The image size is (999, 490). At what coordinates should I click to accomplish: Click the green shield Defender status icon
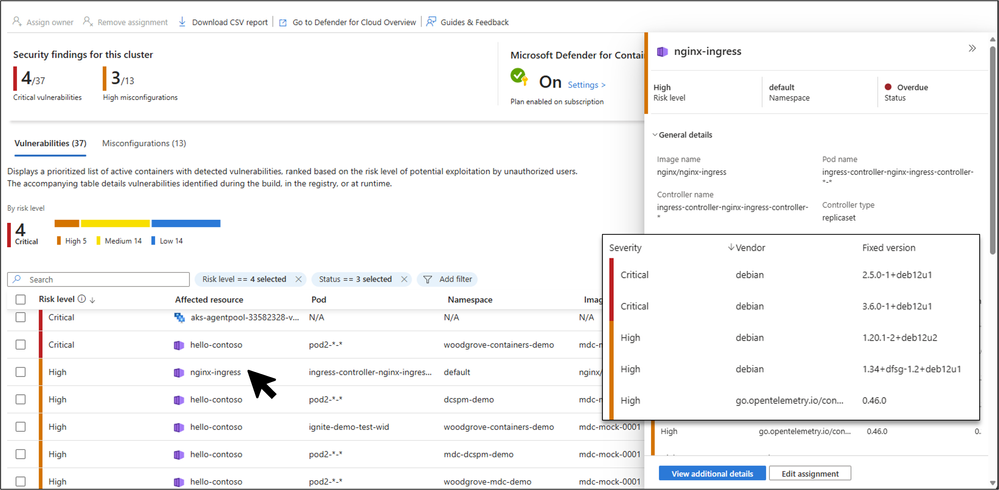(x=519, y=77)
